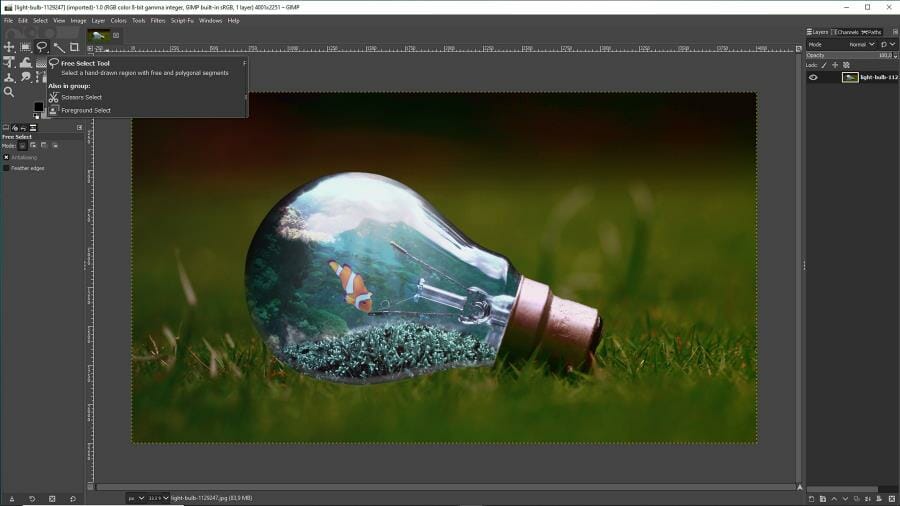Click the black foreground color swatch
This screenshot has height=506, width=900.
coord(38,107)
